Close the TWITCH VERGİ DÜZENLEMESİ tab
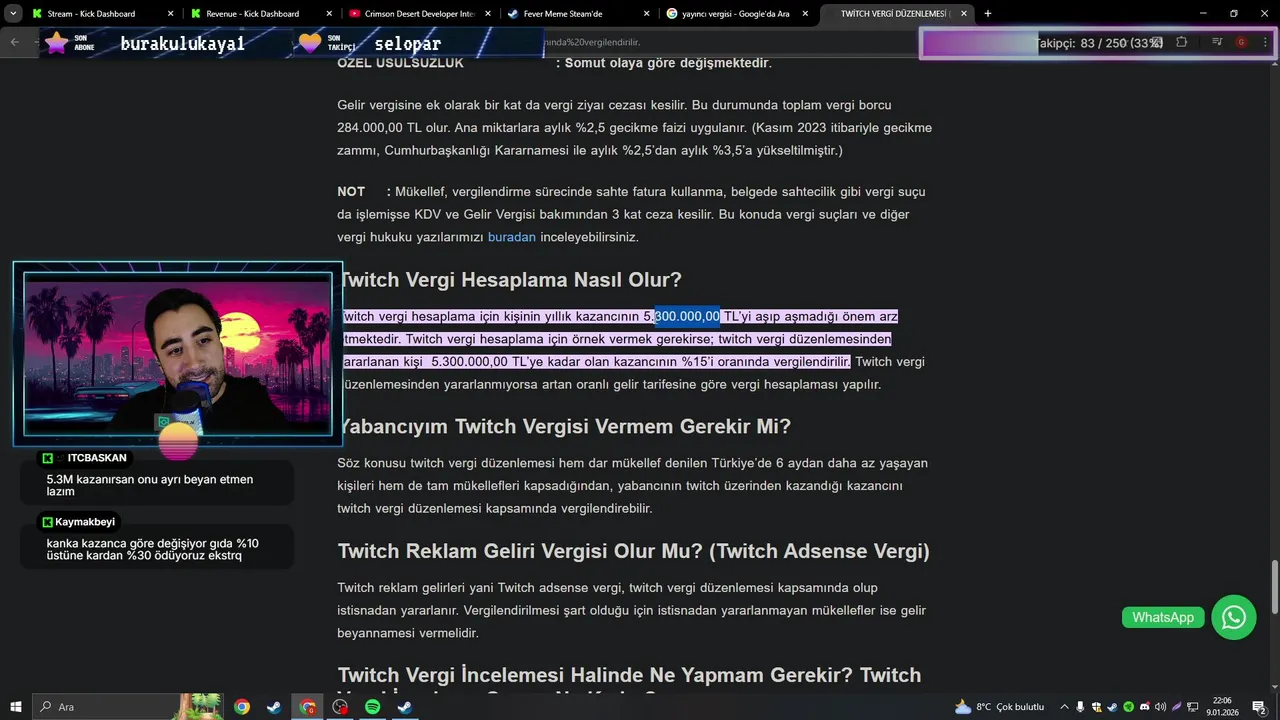Viewport: 1280px width, 720px height. tap(964, 14)
